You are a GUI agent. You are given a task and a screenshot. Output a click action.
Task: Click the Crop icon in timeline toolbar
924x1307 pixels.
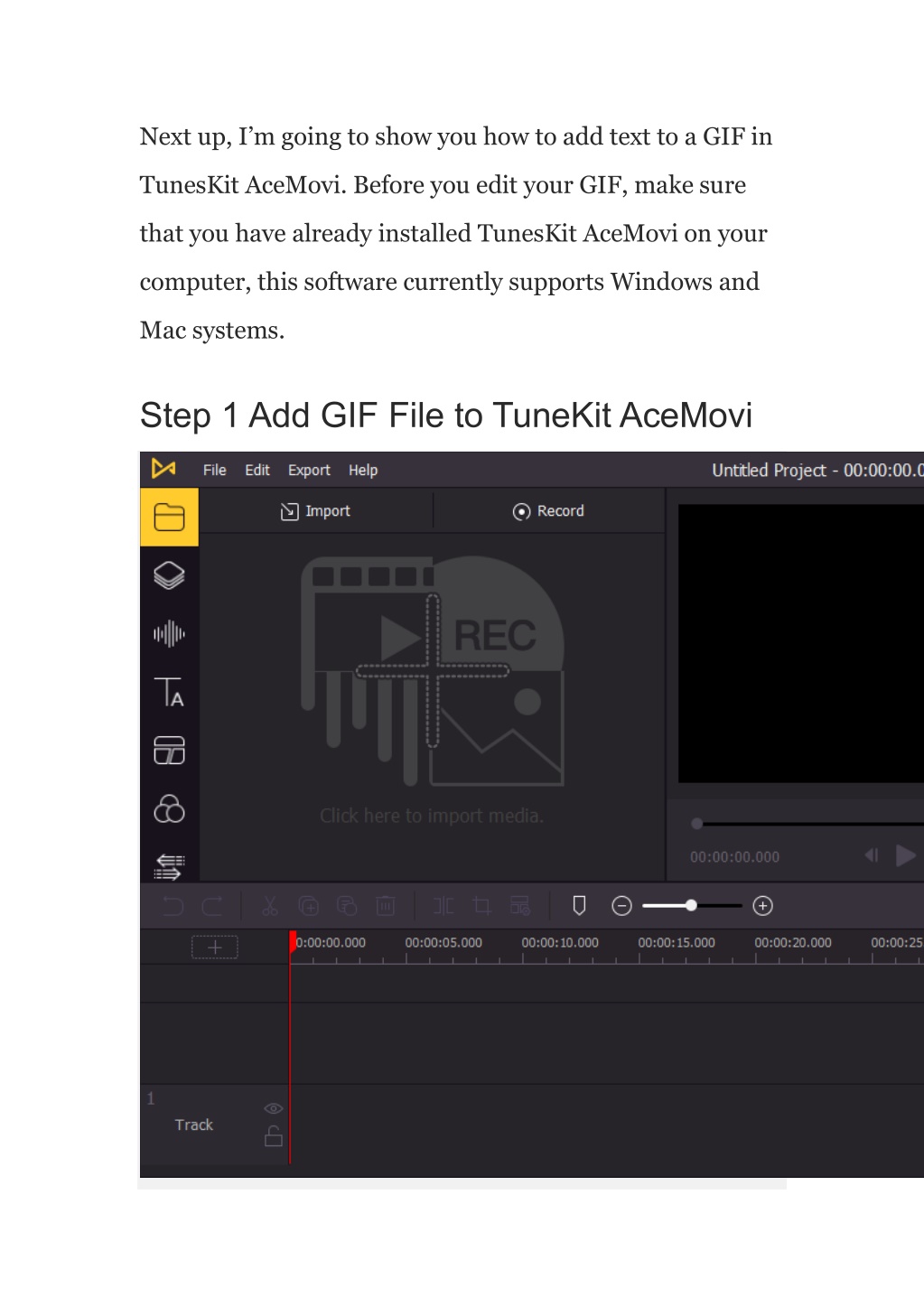point(481,906)
